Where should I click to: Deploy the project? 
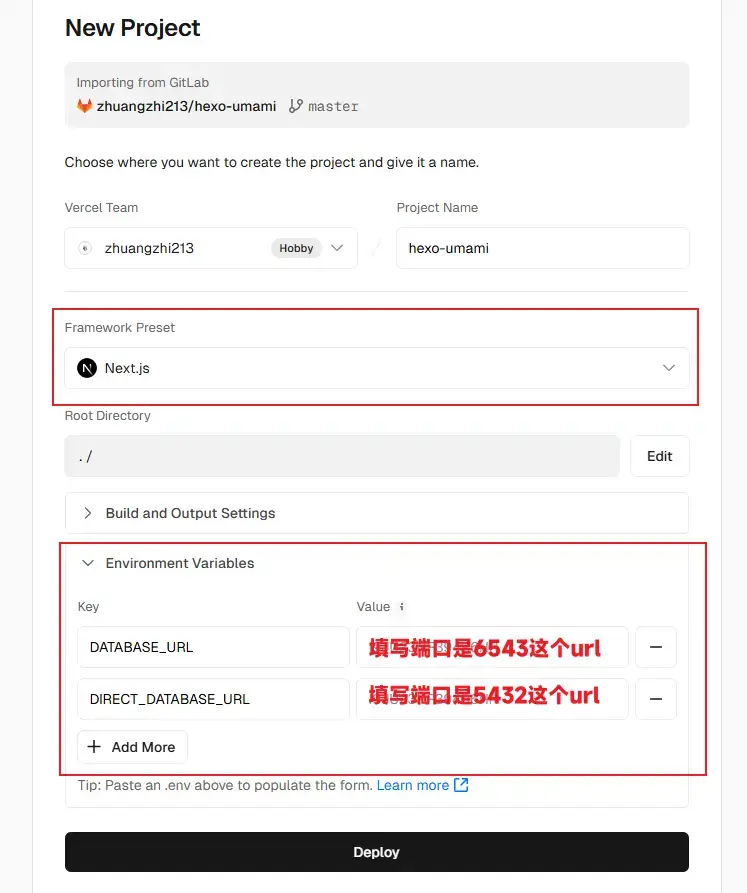coord(377,852)
